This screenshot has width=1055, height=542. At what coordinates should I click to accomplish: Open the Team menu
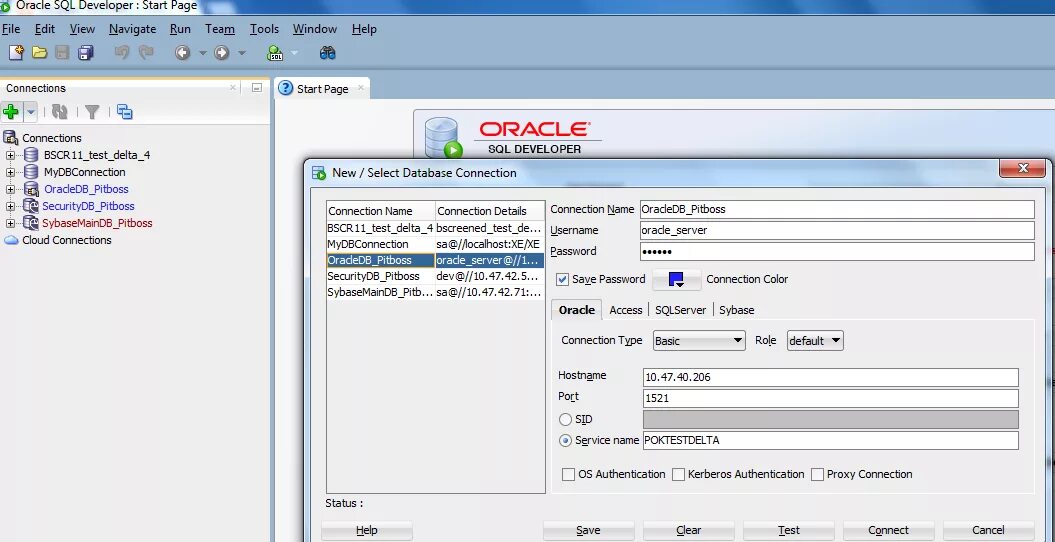click(220, 29)
